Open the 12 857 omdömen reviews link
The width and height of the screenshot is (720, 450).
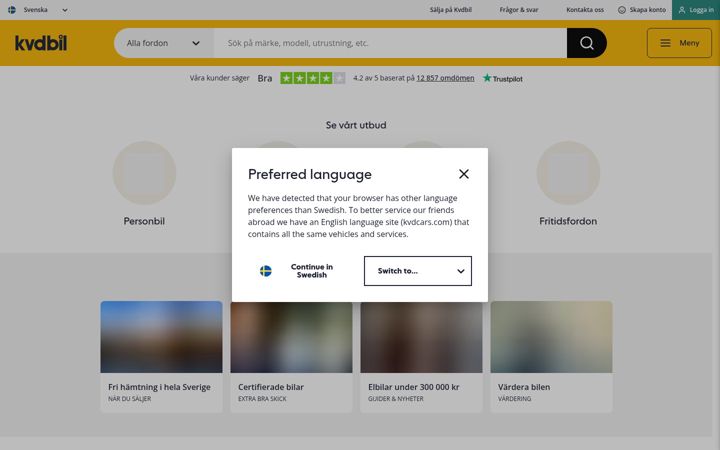(445, 78)
